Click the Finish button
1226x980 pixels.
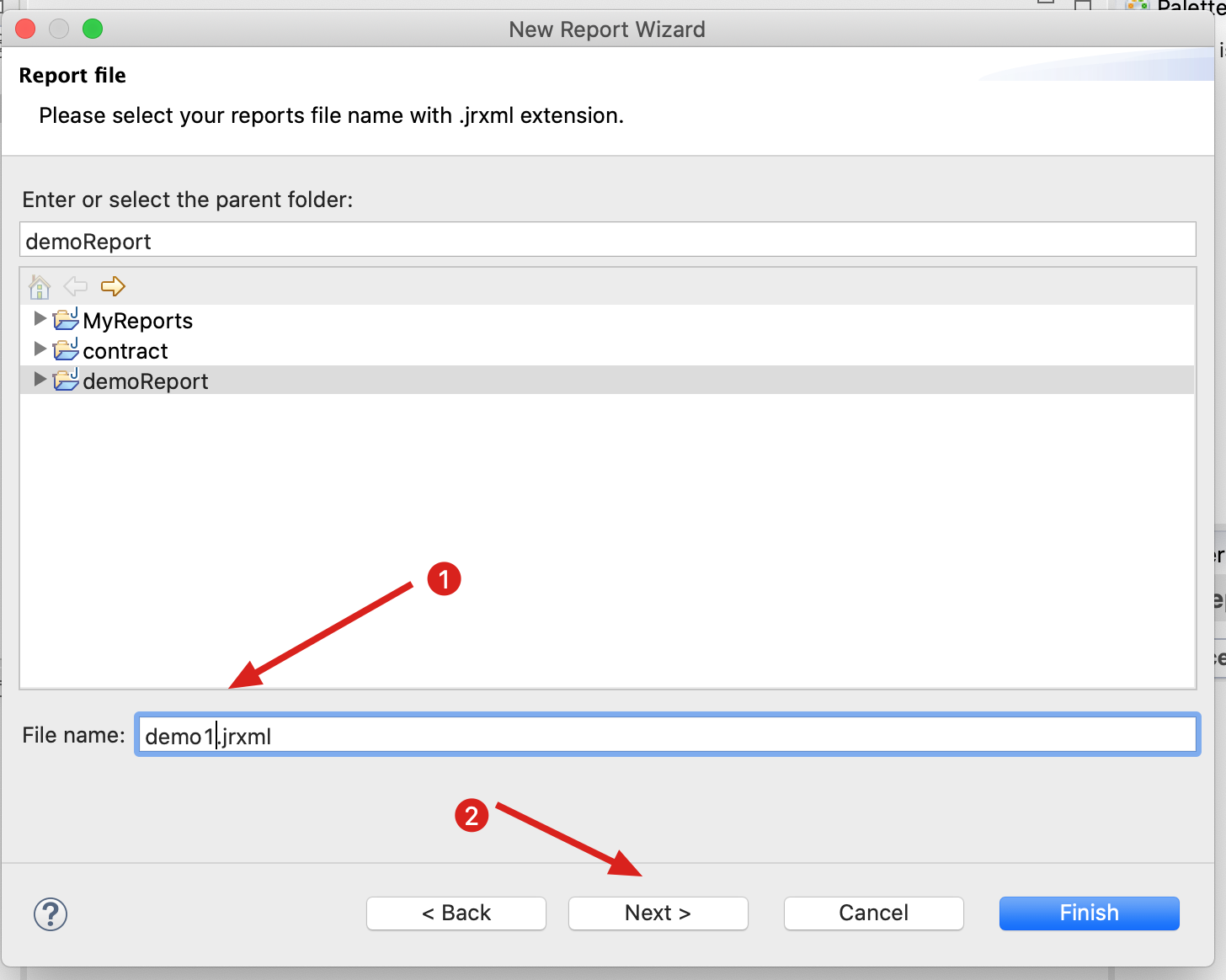(x=1088, y=913)
